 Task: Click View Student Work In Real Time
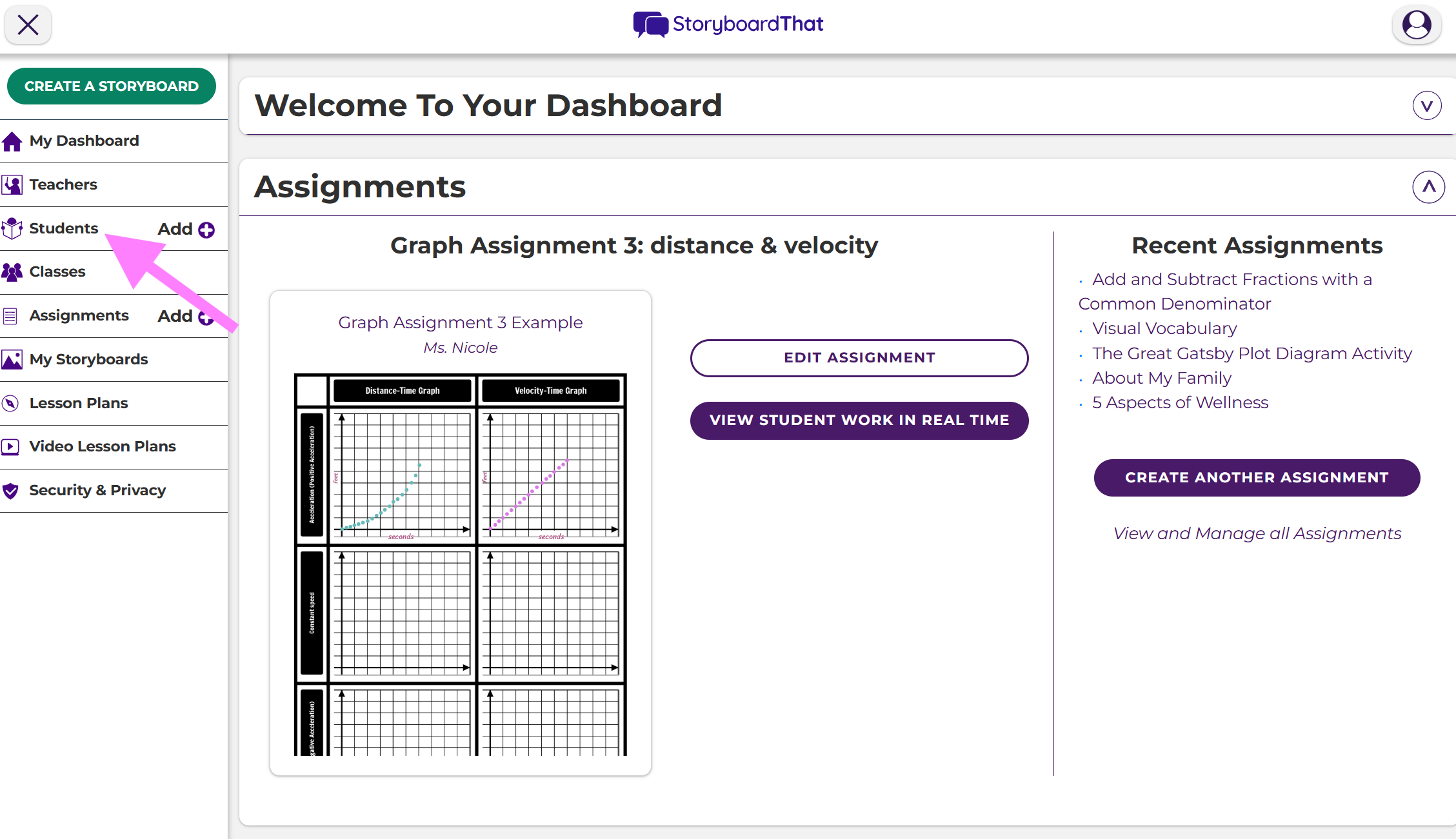point(859,420)
